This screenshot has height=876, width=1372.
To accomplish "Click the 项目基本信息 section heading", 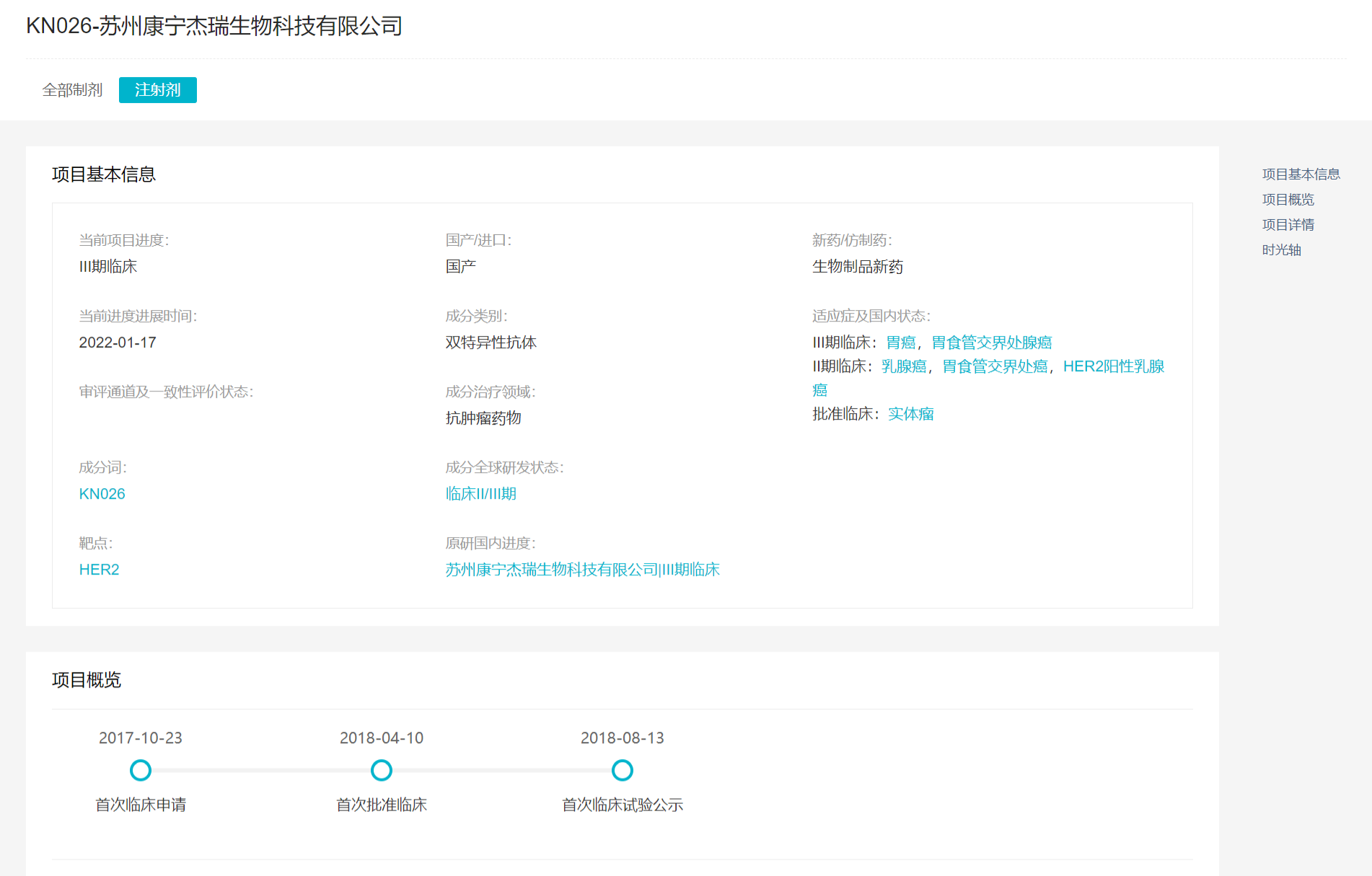I will [x=104, y=174].
